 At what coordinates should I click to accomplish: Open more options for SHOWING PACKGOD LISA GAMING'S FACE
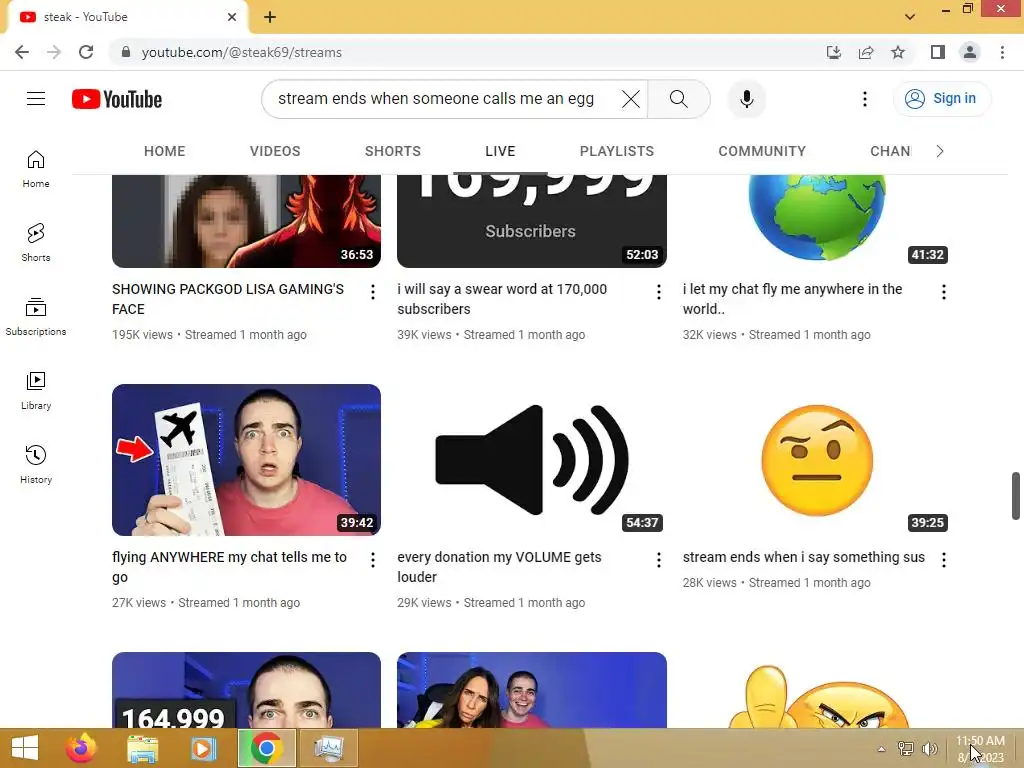coord(373,292)
